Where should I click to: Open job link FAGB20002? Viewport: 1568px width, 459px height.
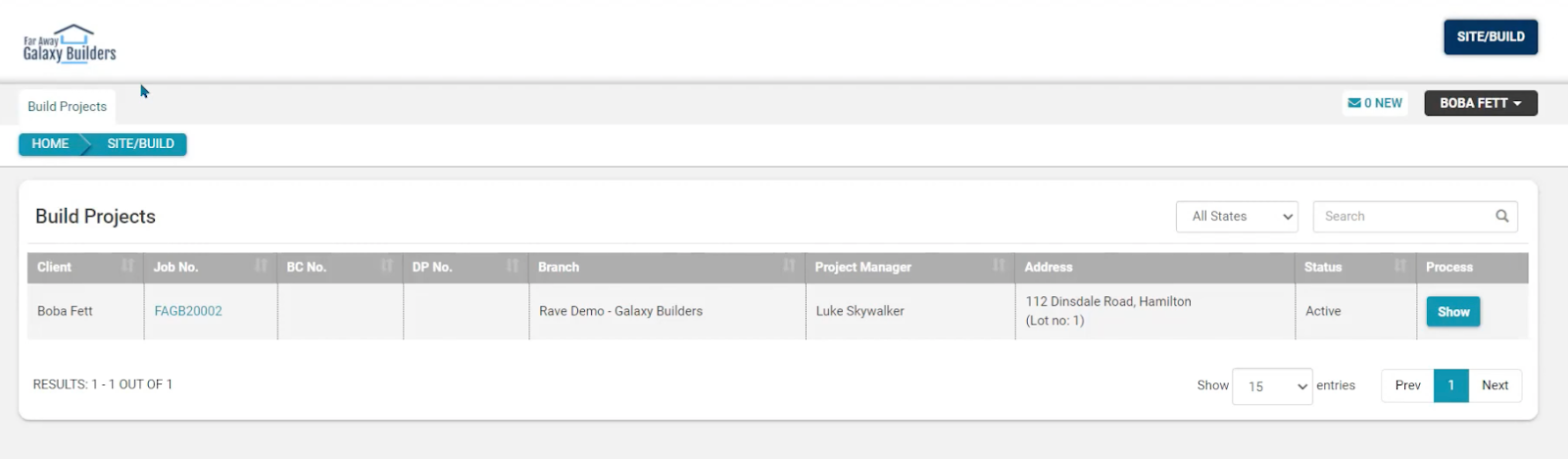tap(188, 311)
